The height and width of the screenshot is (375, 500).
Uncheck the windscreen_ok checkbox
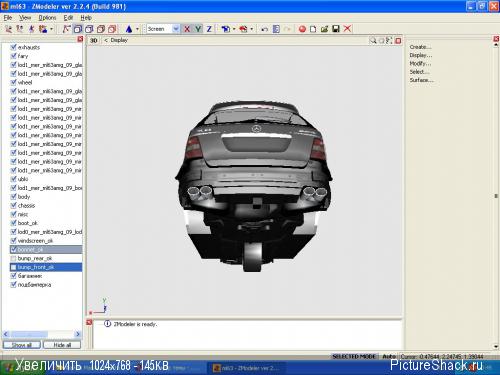(x=13, y=240)
